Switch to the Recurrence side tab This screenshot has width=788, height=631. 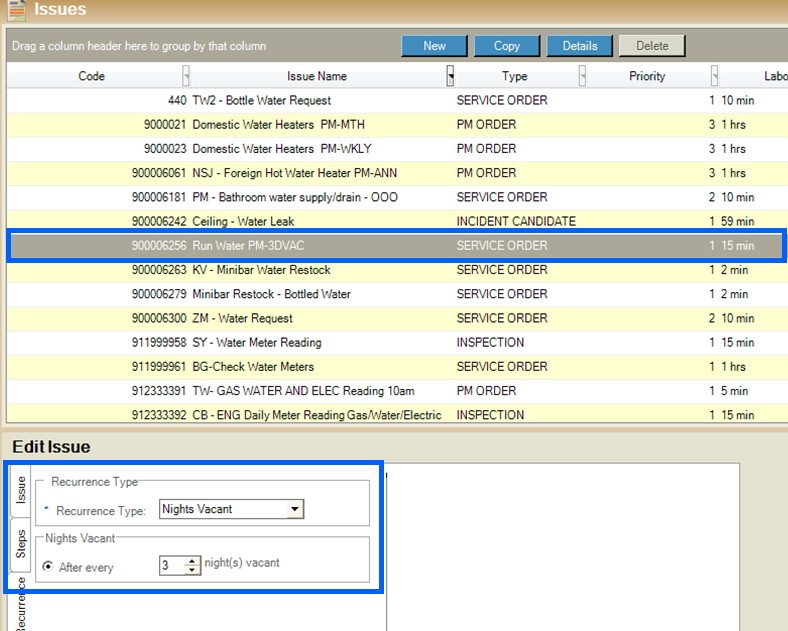20,603
